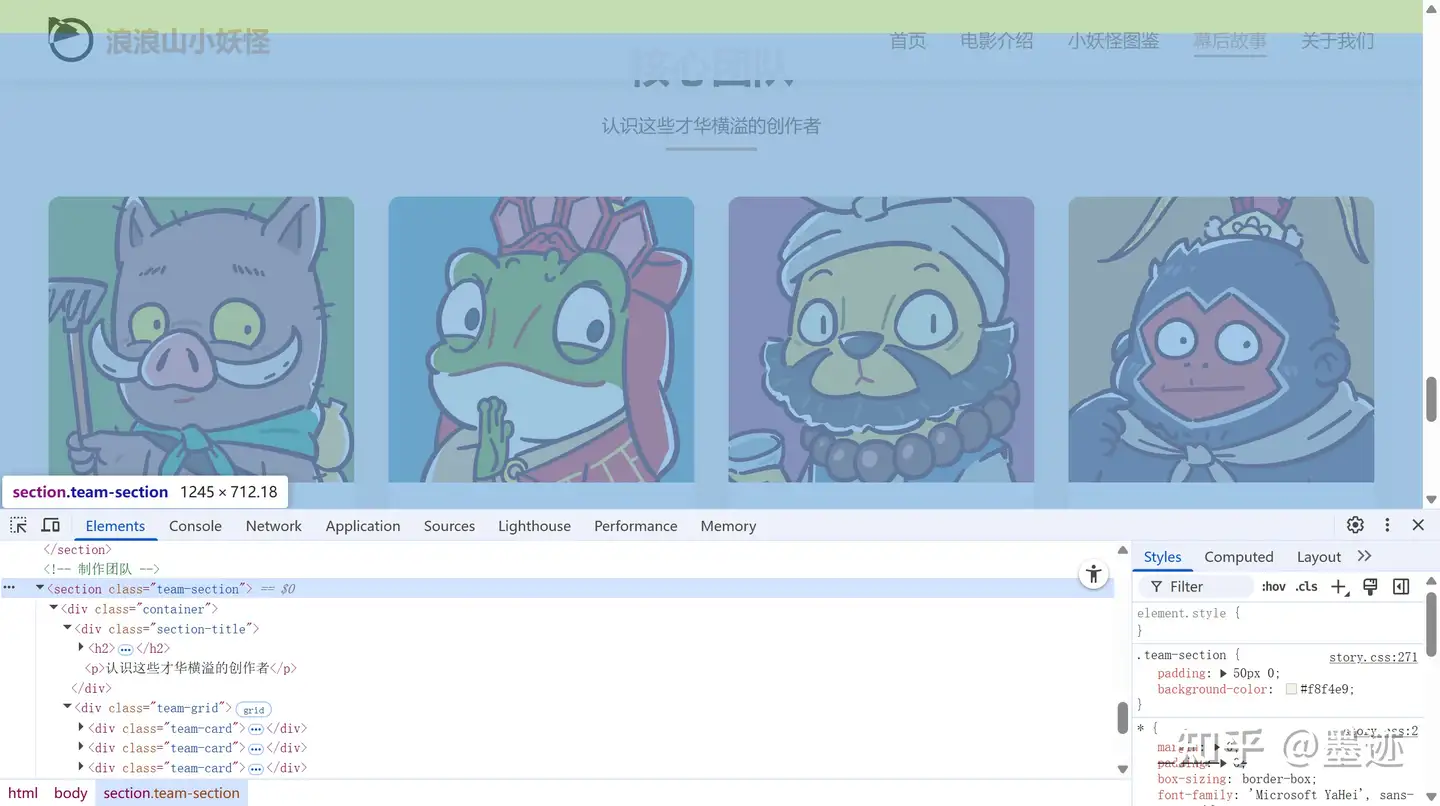The width and height of the screenshot is (1440, 806).
Task: Open color picker for #f8f4e9 swatch
Action: (1291, 689)
